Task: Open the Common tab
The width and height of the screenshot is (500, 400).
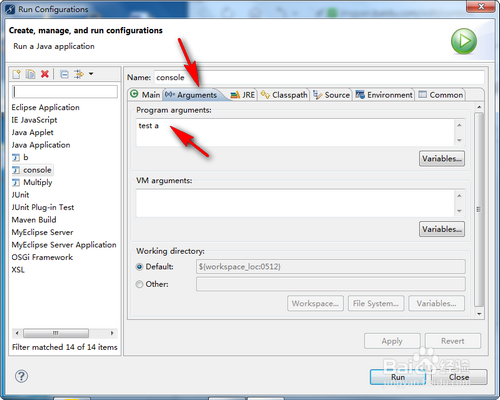Action: [x=440, y=95]
